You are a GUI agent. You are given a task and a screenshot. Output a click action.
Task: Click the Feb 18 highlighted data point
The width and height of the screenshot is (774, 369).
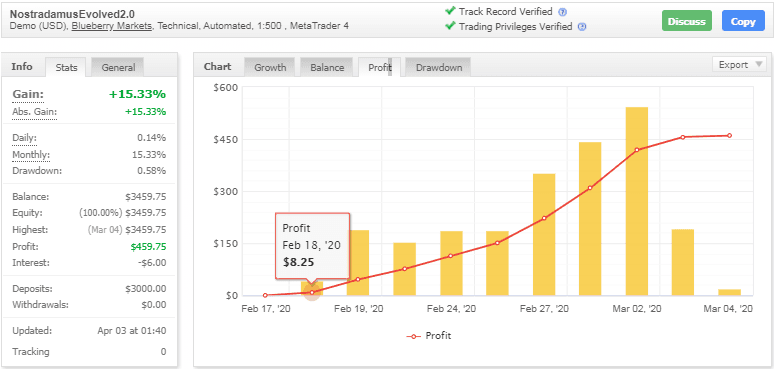[x=312, y=293]
